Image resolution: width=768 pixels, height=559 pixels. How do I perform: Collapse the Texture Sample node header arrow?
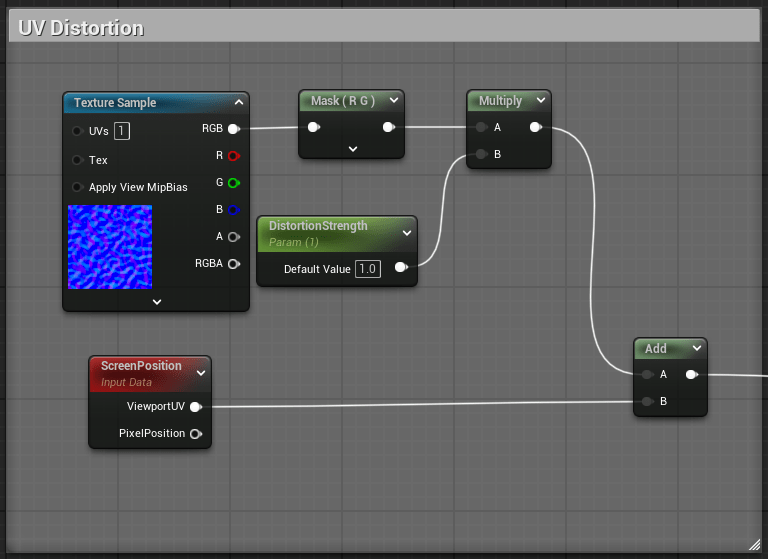tap(238, 102)
